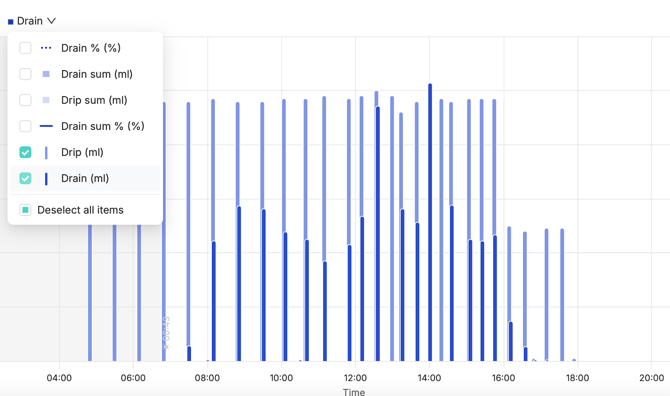Viewport: 670px width, 396px height.
Task: Uncheck the Drain (ml) checkbox
Action: tap(25, 178)
